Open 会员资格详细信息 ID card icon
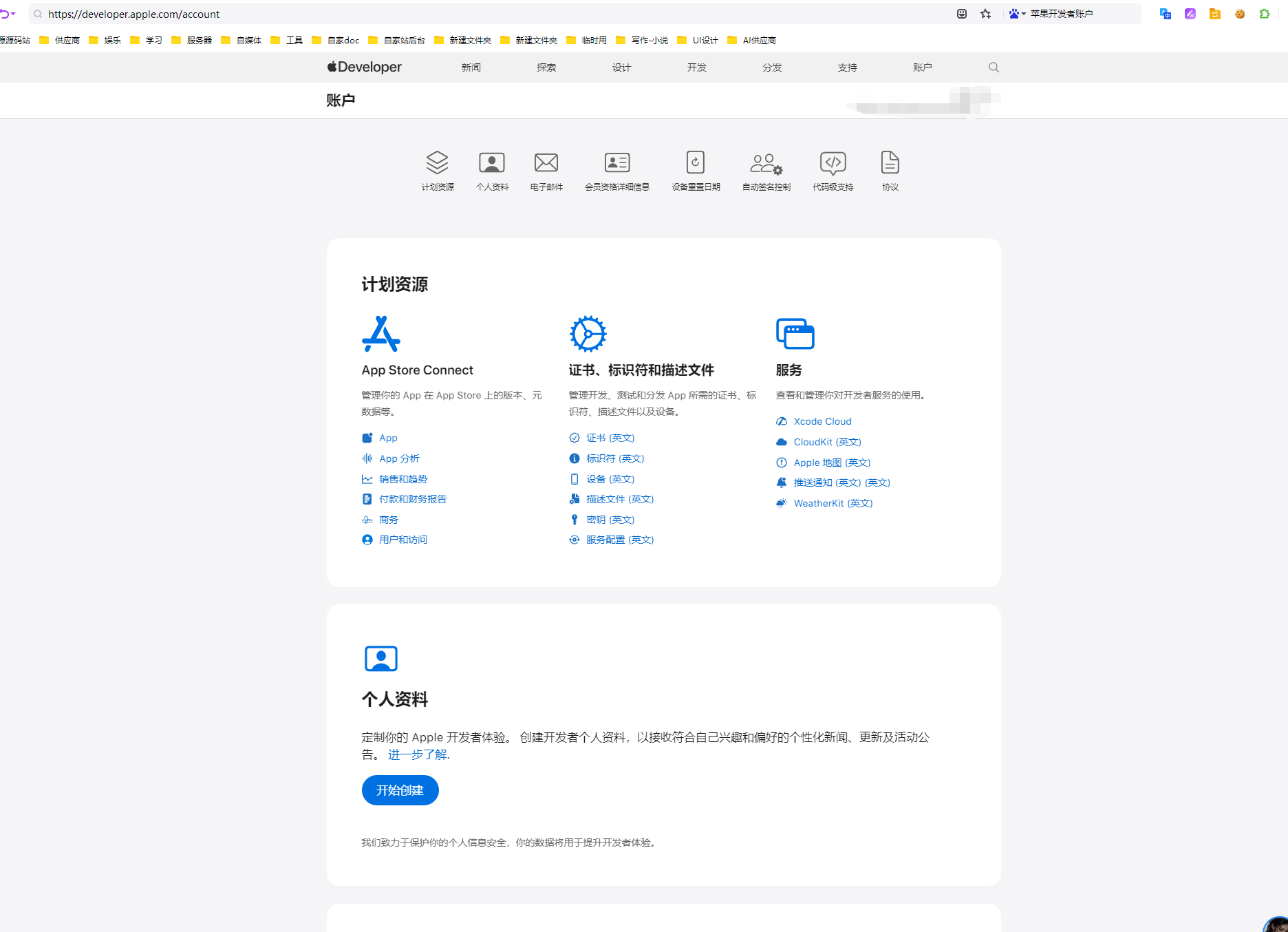This screenshot has width=1288, height=932. coord(617,162)
